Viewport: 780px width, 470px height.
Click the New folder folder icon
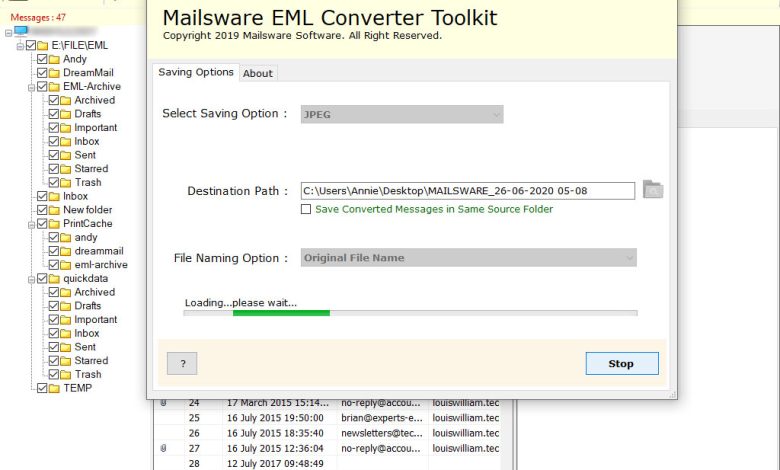pos(54,210)
